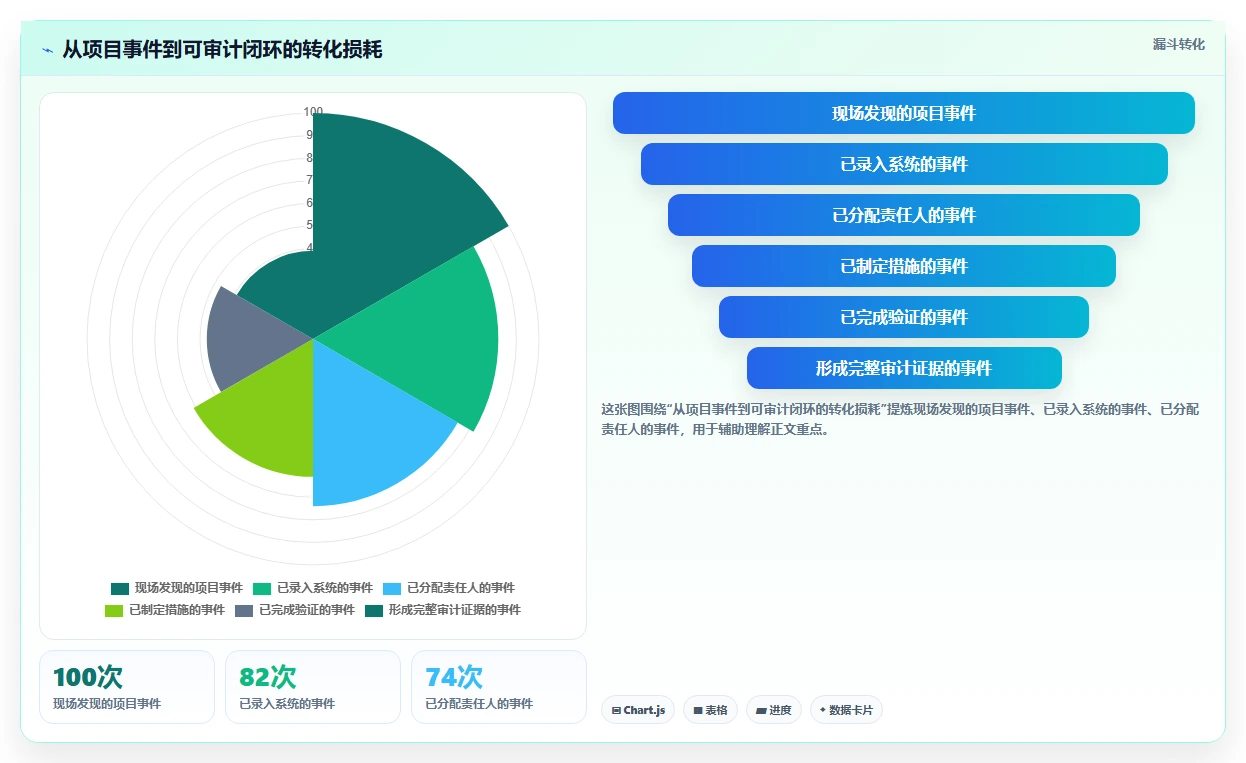Click the 表格 tag chip
Viewport: 1246px width, 763px height.
pyautogui.click(x=710, y=710)
